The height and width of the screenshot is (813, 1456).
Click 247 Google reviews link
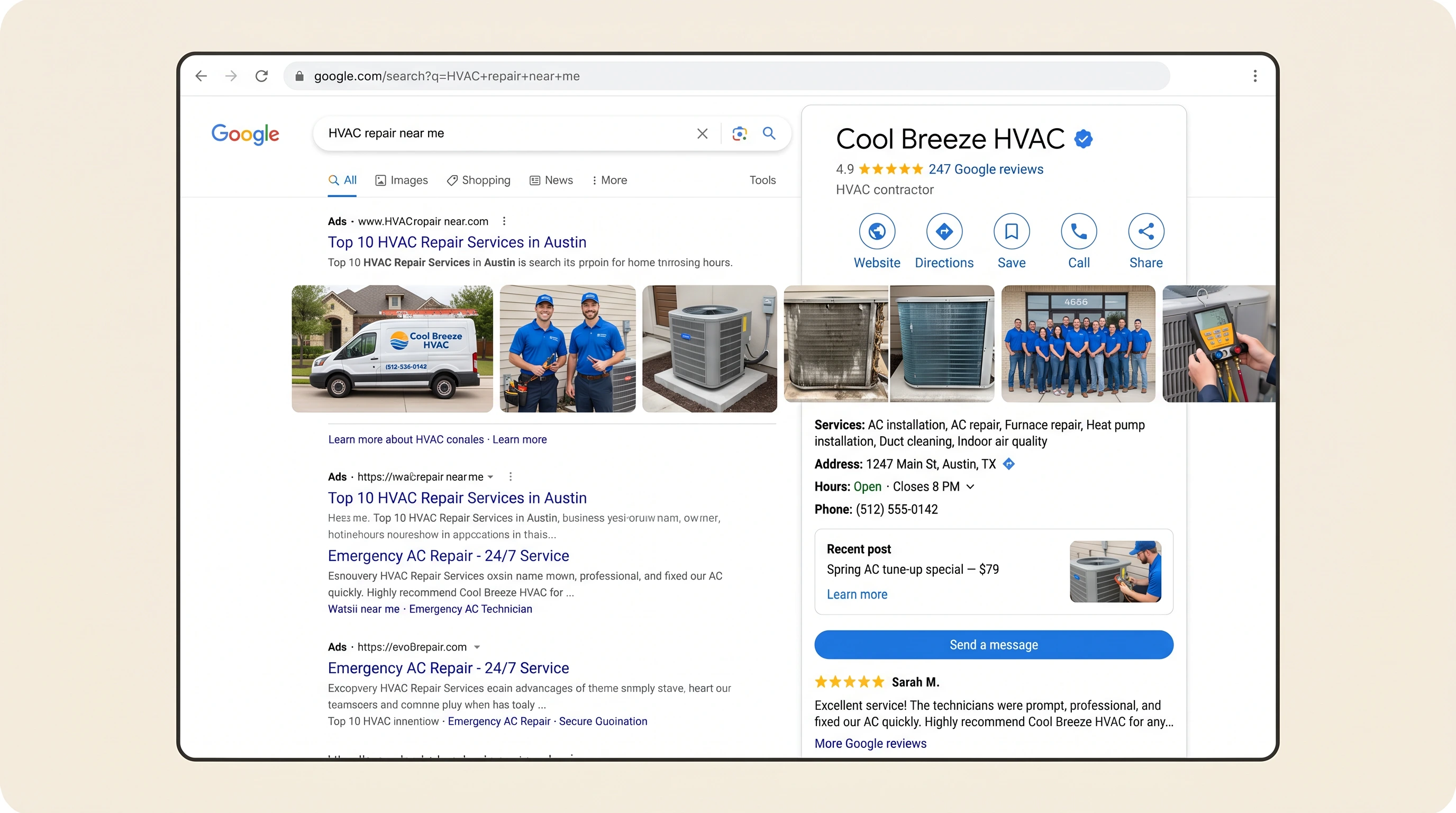[x=986, y=169]
